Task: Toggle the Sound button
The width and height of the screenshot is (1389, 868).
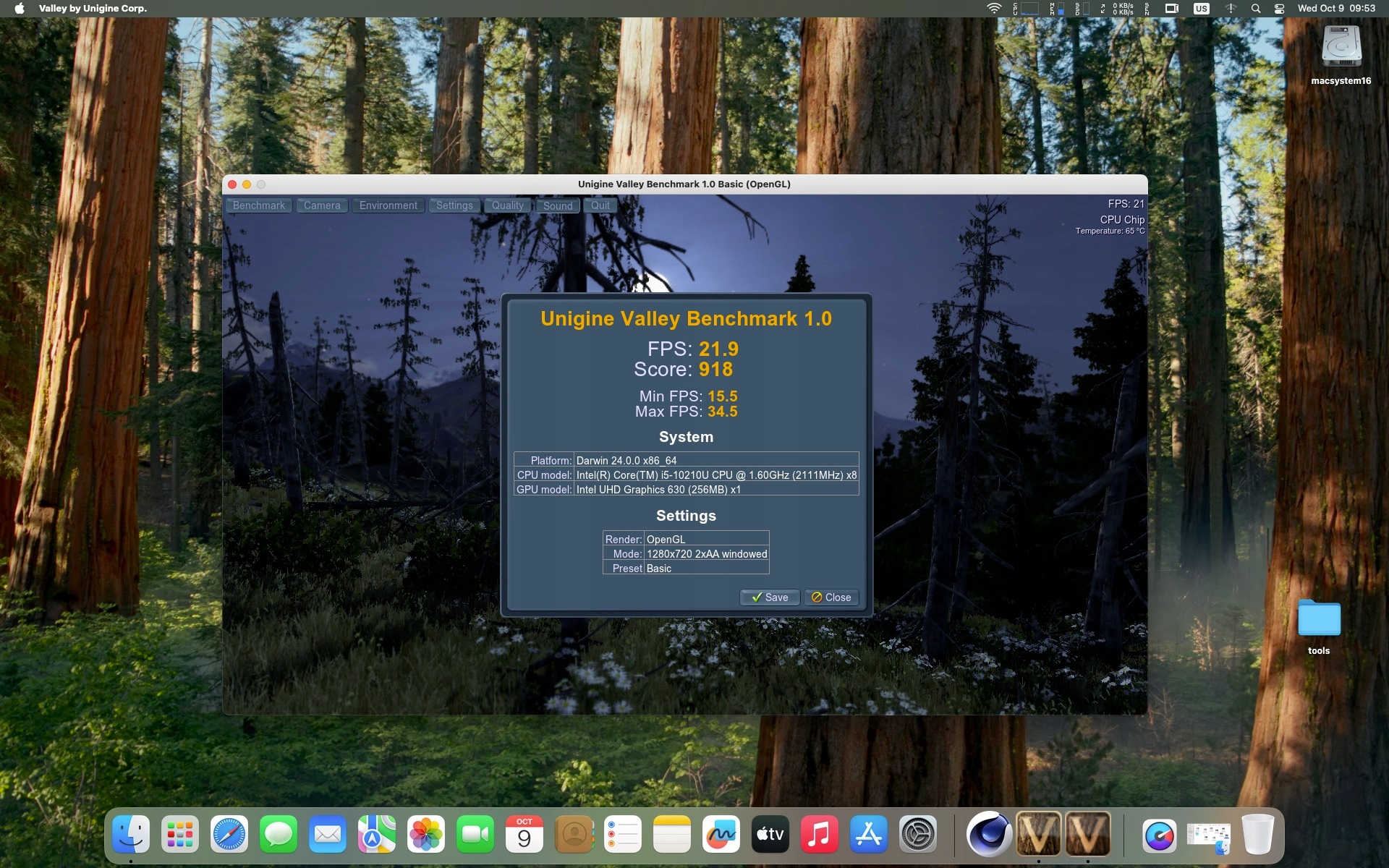Action: pyautogui.click(x=558, y=206)
